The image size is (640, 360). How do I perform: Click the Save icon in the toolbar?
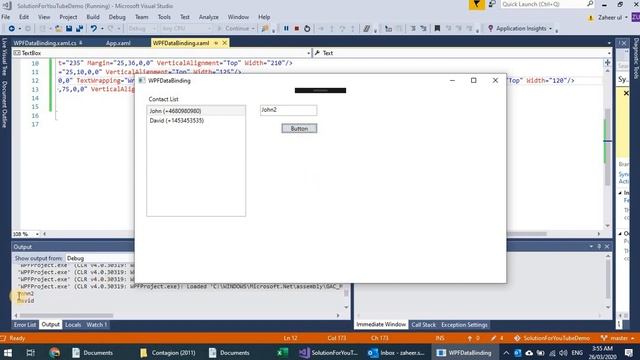click(x=69, y=29)
